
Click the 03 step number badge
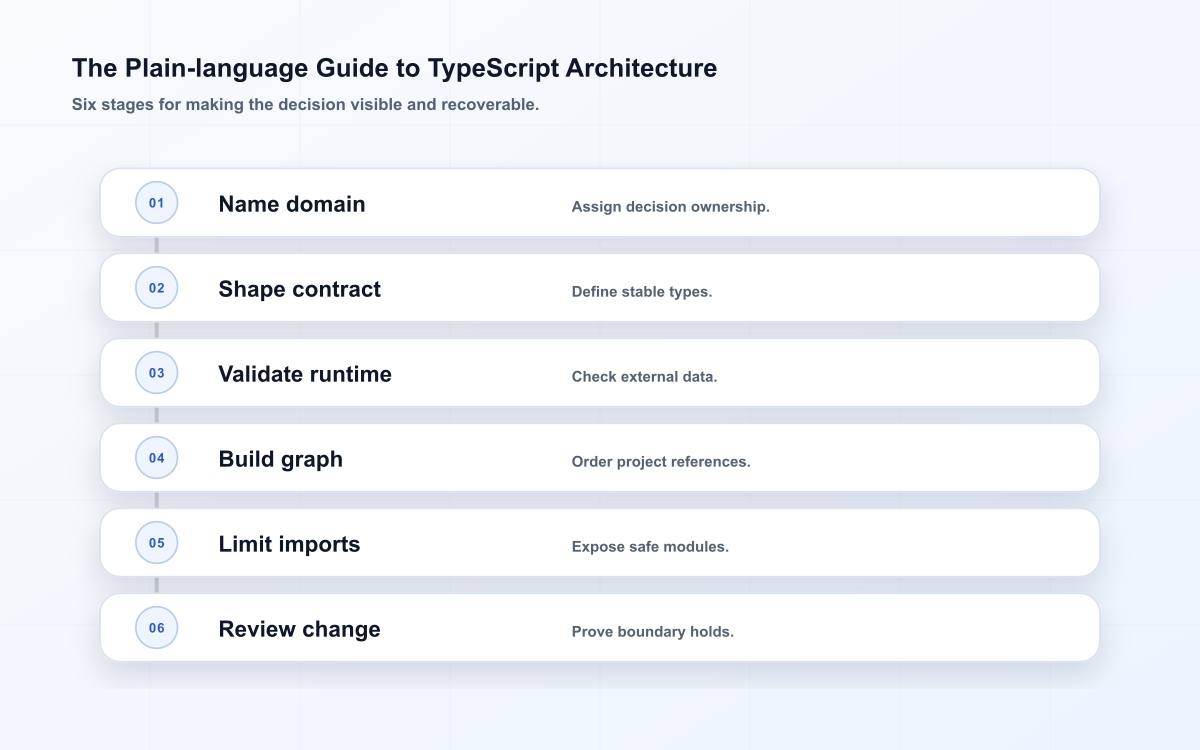point(156,373)
